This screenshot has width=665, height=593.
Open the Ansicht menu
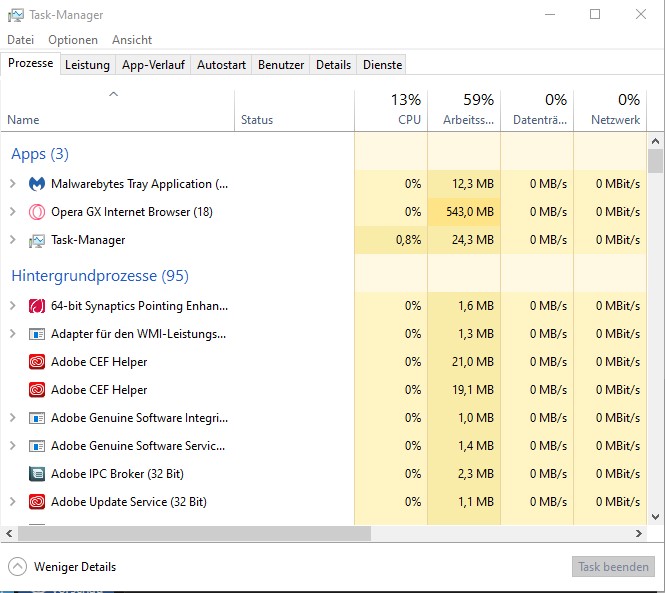pyautogui.click(x=132, y=40)
